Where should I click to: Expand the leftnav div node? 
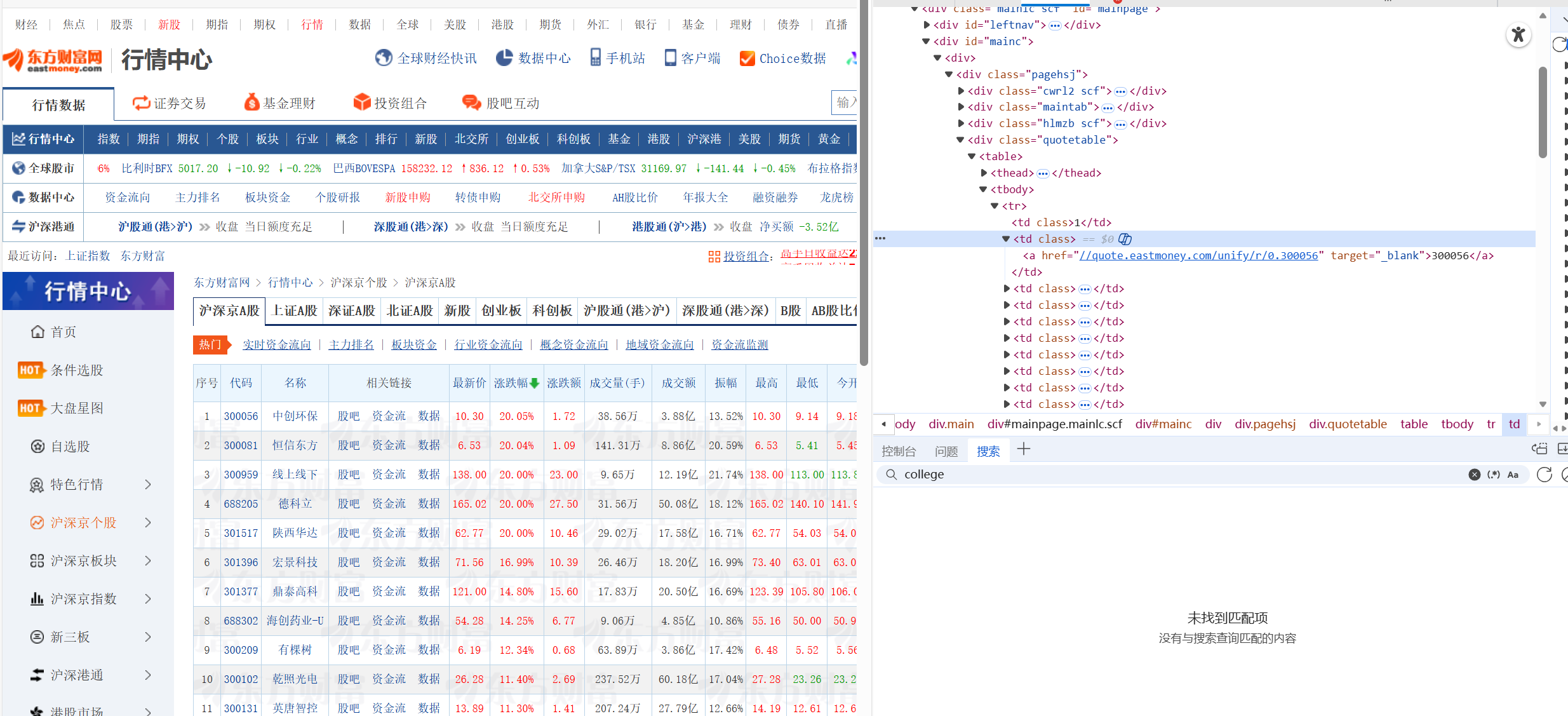click(927, 25)
